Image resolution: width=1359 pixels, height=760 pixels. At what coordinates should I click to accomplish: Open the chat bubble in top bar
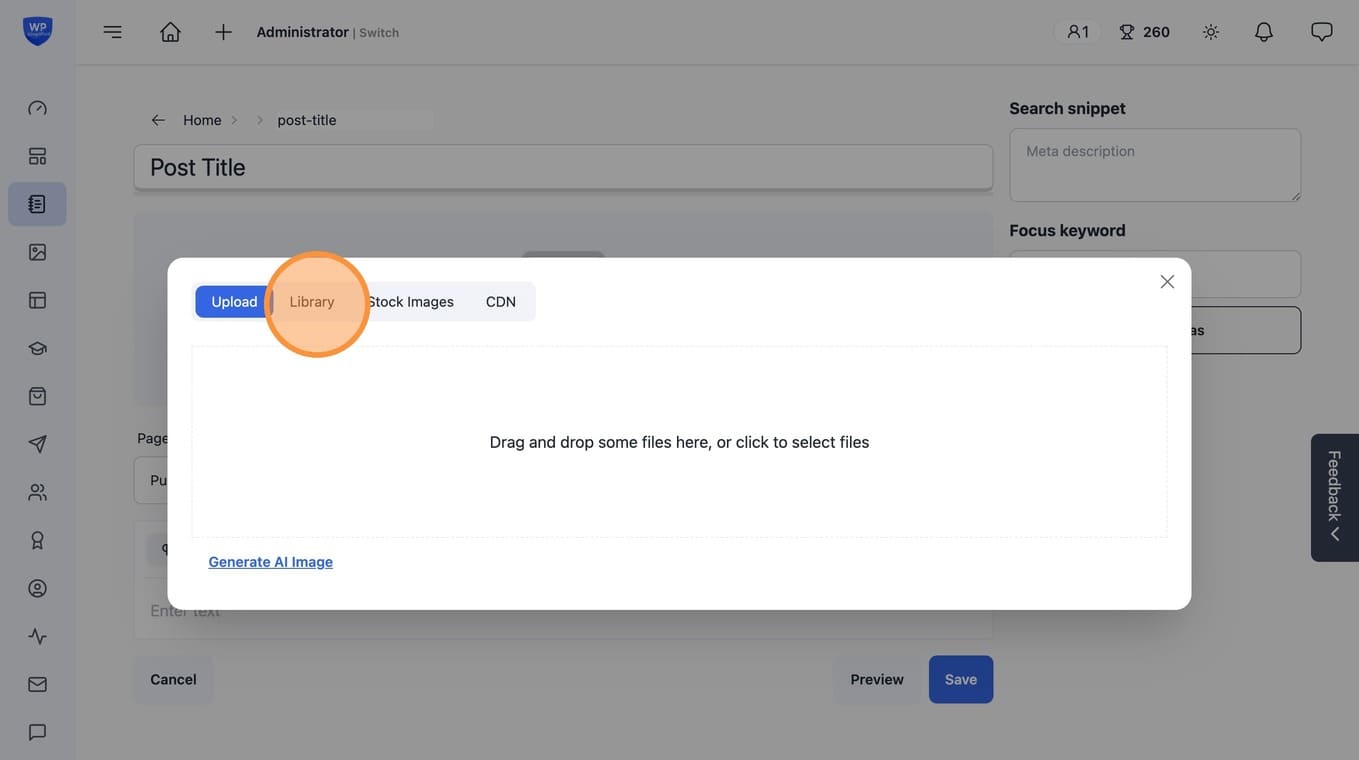1322,32
